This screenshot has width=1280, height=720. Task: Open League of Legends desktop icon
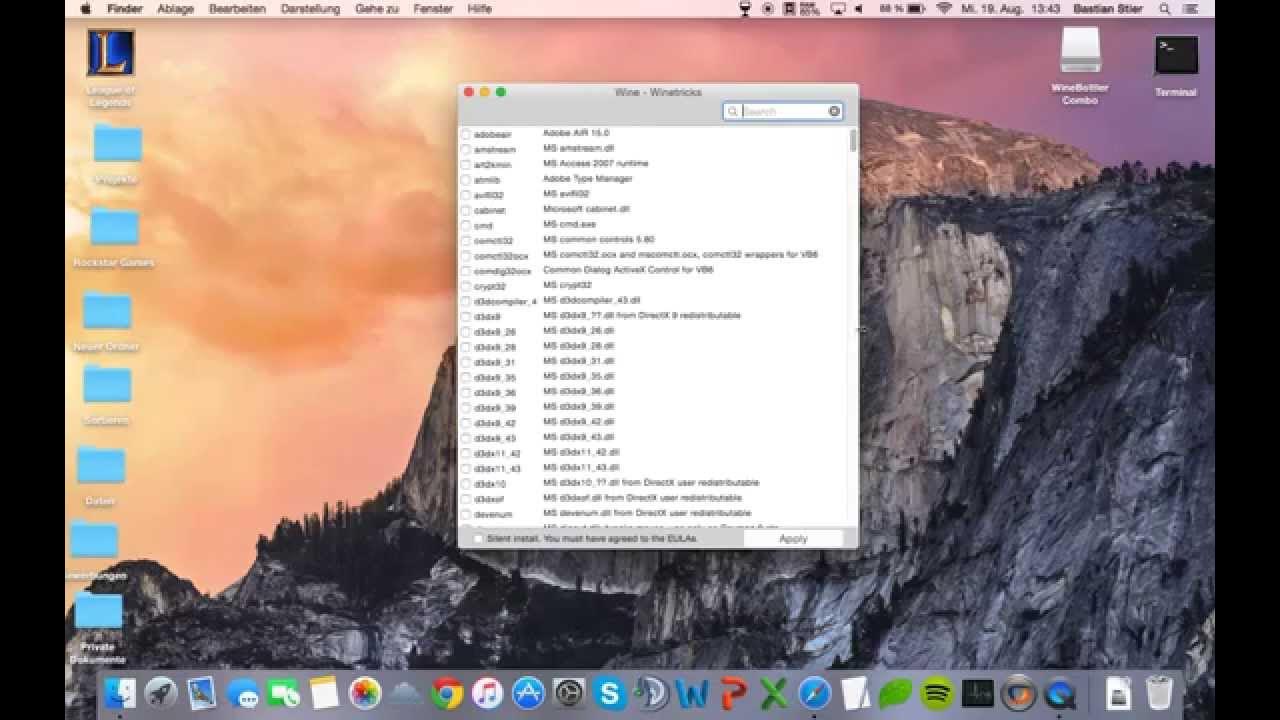pyautogui.click(x=110, y=53)
